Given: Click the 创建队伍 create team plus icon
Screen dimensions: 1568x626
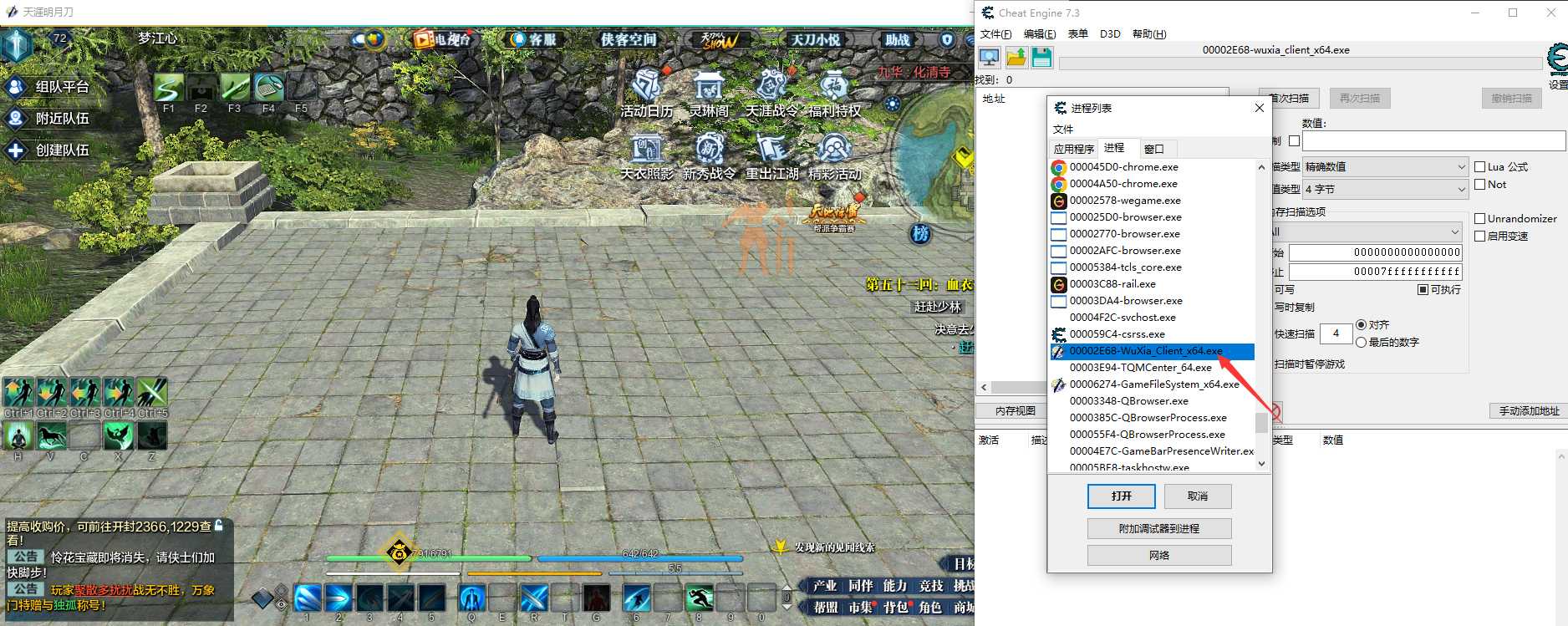Looking at the screenshot, I should [16, 150].
